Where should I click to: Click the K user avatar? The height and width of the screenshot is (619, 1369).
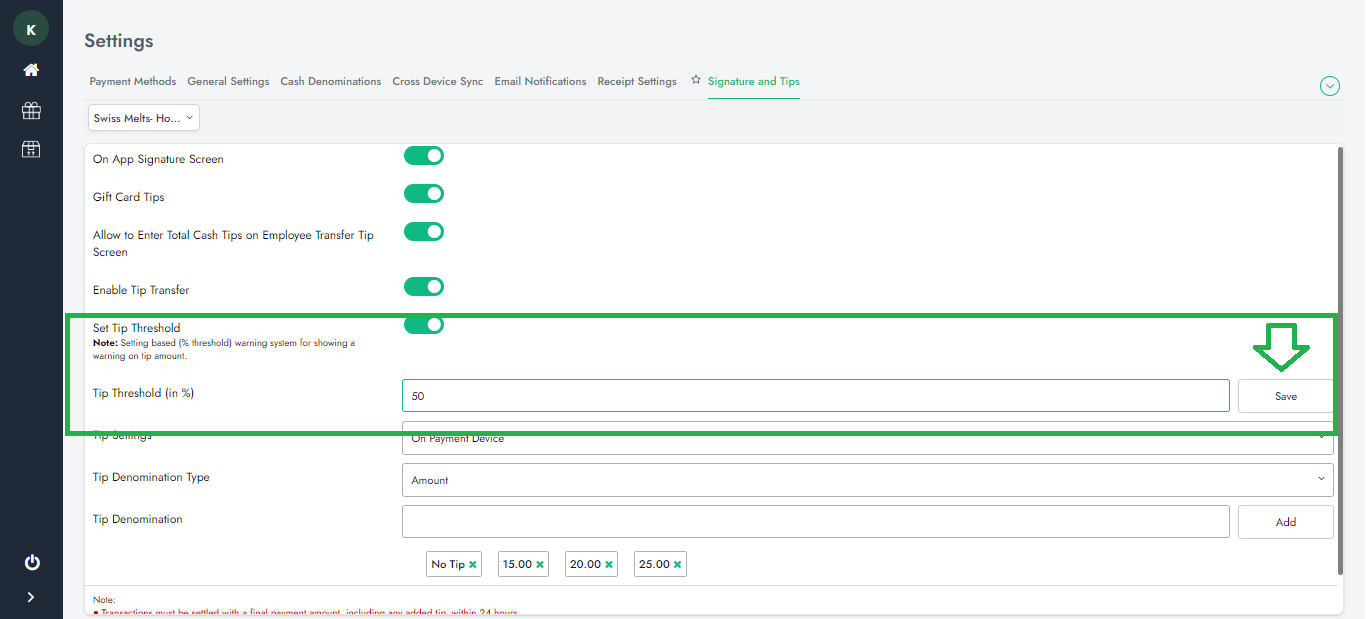[x=31, y=30]
